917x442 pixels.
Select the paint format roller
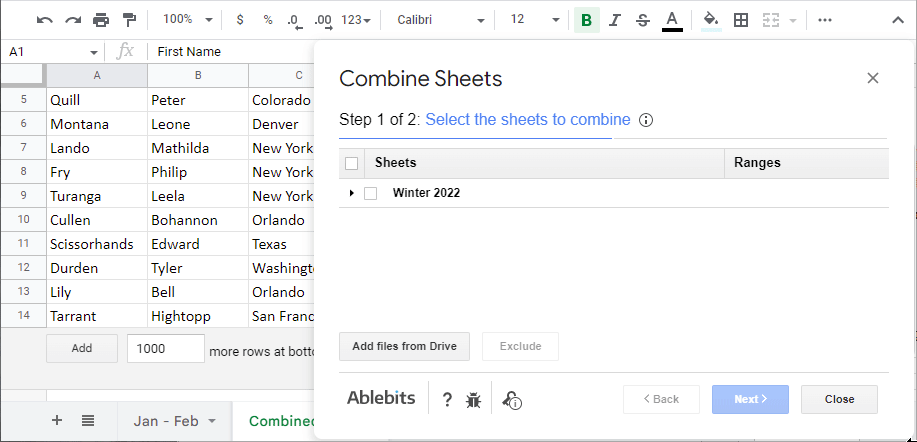pyautogui.click(x=129, y=20)
